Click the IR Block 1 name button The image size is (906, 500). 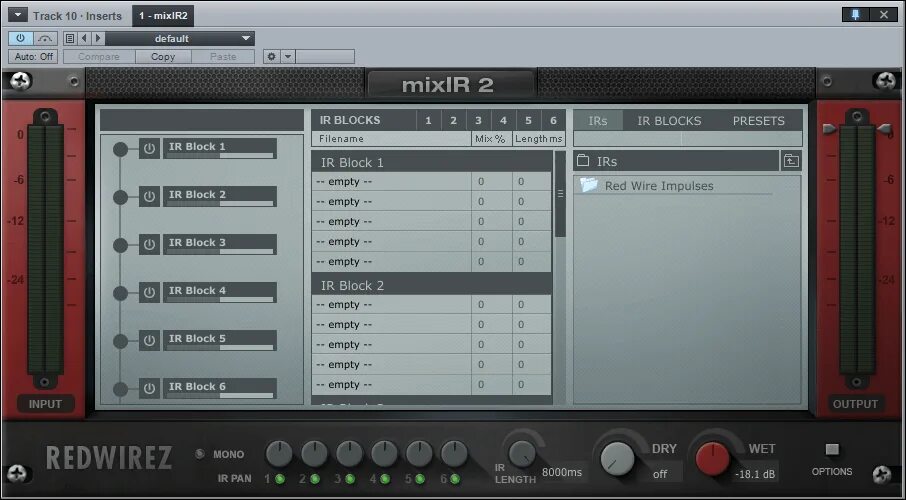(220, 148)
